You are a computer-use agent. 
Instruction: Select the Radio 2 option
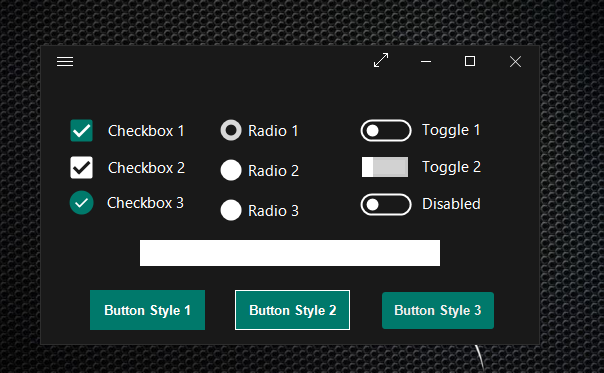click(x=231, y=170)
